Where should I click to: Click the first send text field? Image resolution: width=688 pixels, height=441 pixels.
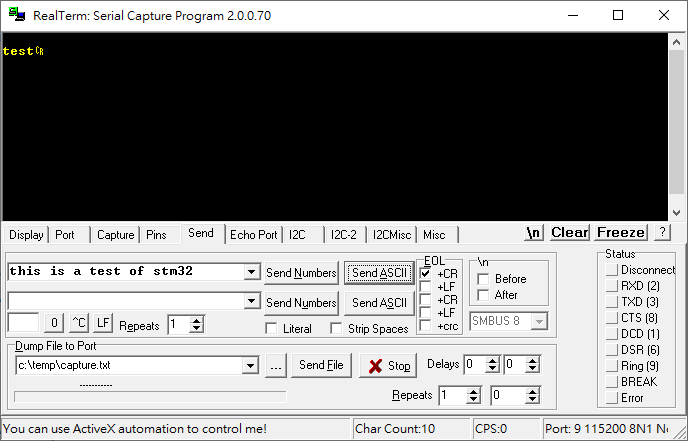(126, 272)
